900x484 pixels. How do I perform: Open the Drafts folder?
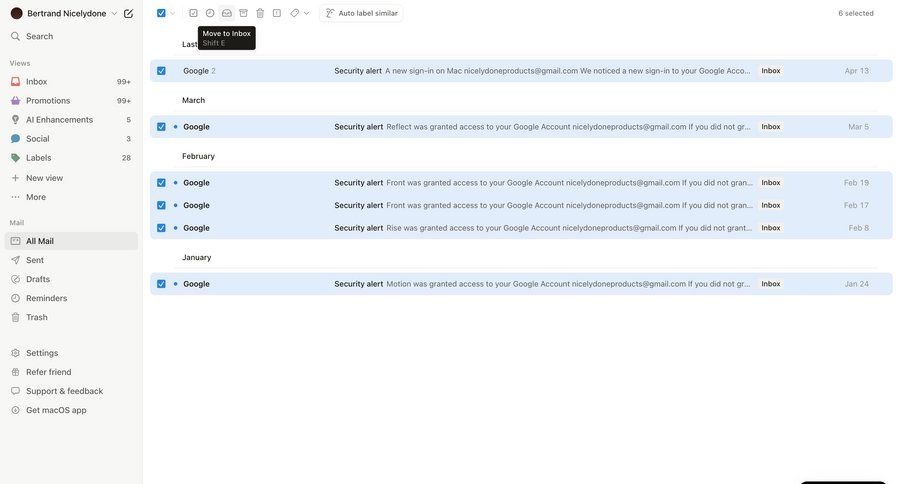(x=71, y=279)
